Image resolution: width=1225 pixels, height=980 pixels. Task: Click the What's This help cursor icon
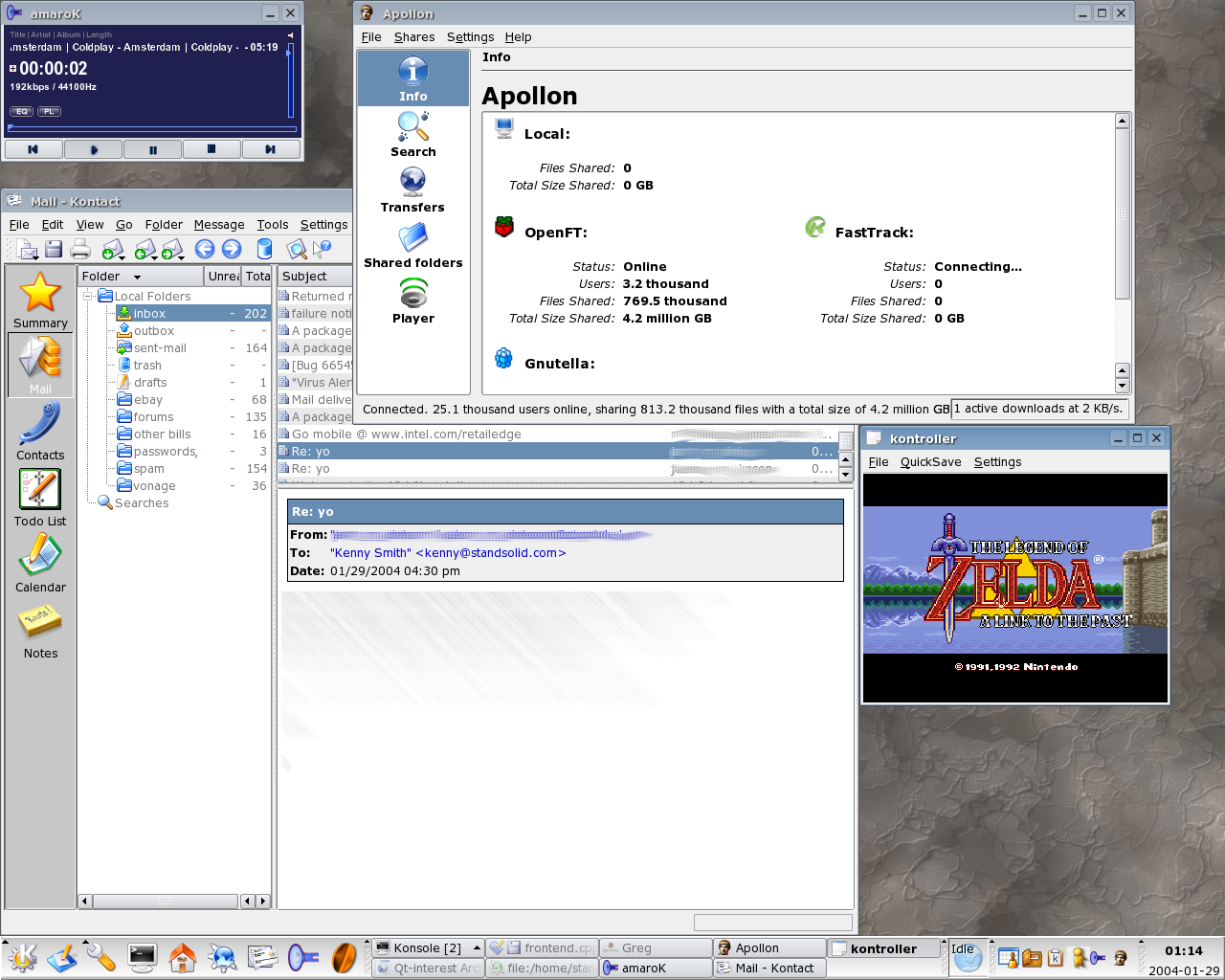[323, 250]
